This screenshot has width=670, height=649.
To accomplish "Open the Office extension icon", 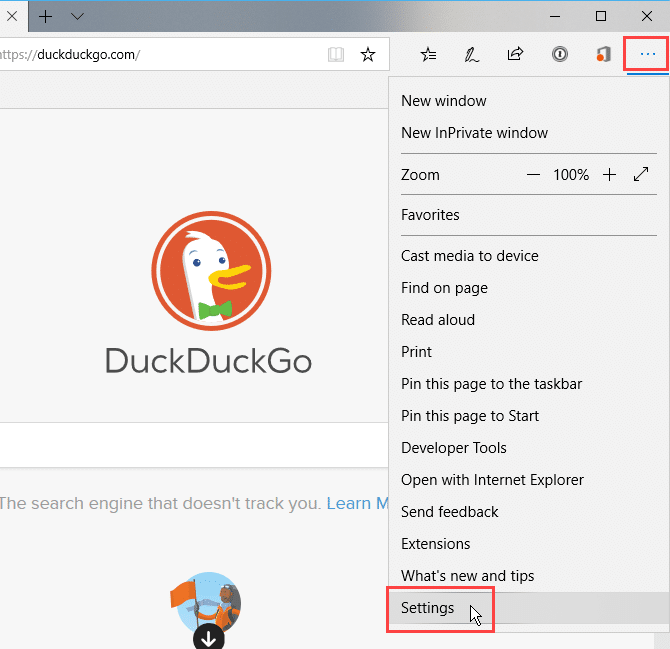I will [604, 54].
